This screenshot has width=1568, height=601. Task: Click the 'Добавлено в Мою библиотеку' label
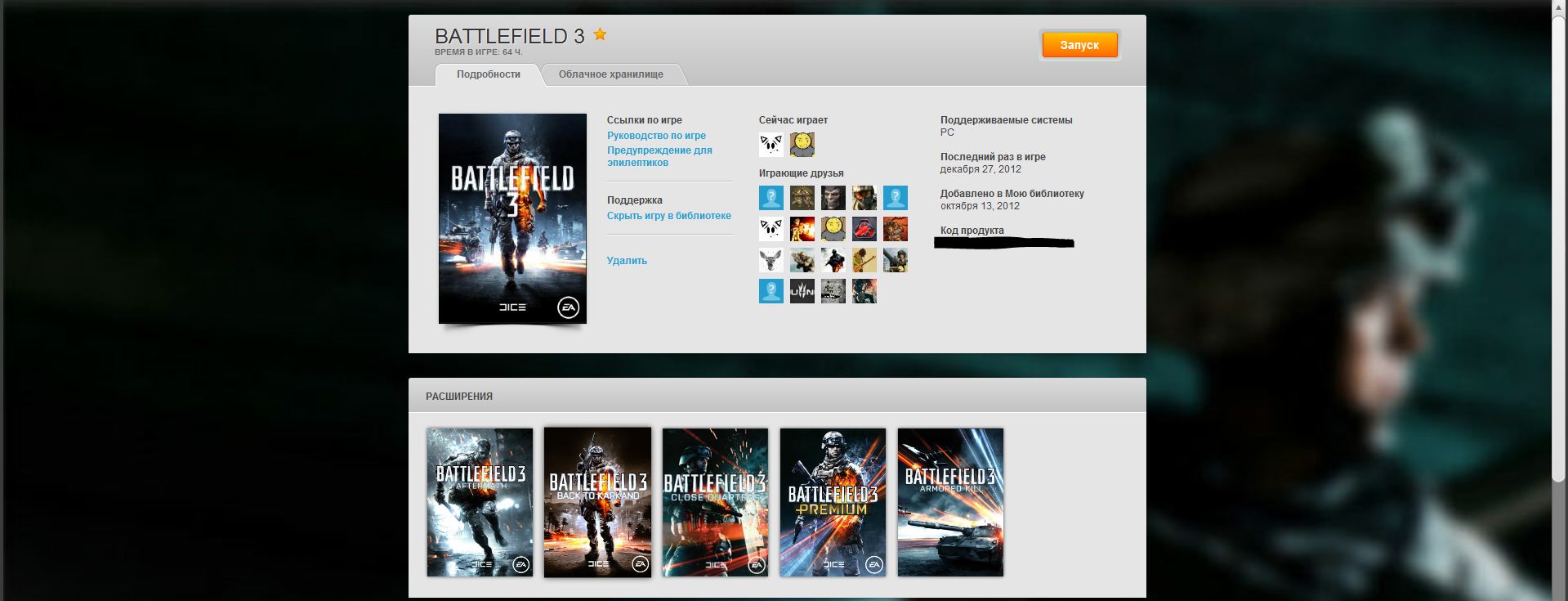[x=1012, y=194]
